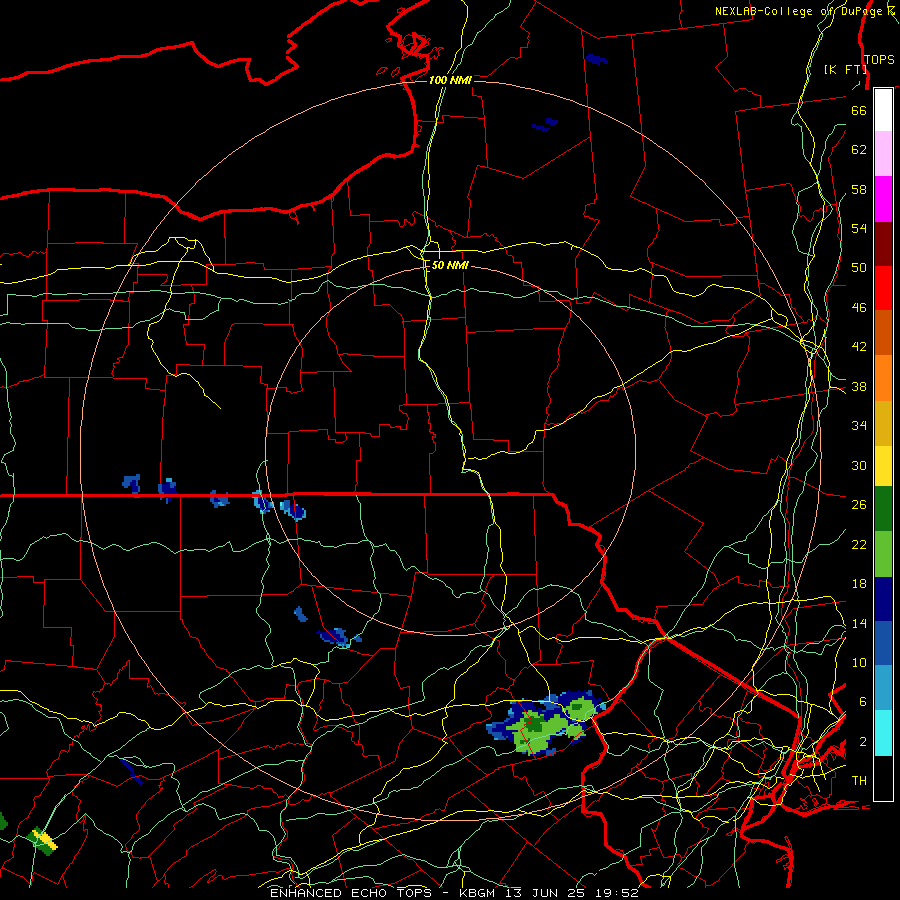Click the "54" legend value
This screenshot has width=900, height=900.
[x=859, y=228]
